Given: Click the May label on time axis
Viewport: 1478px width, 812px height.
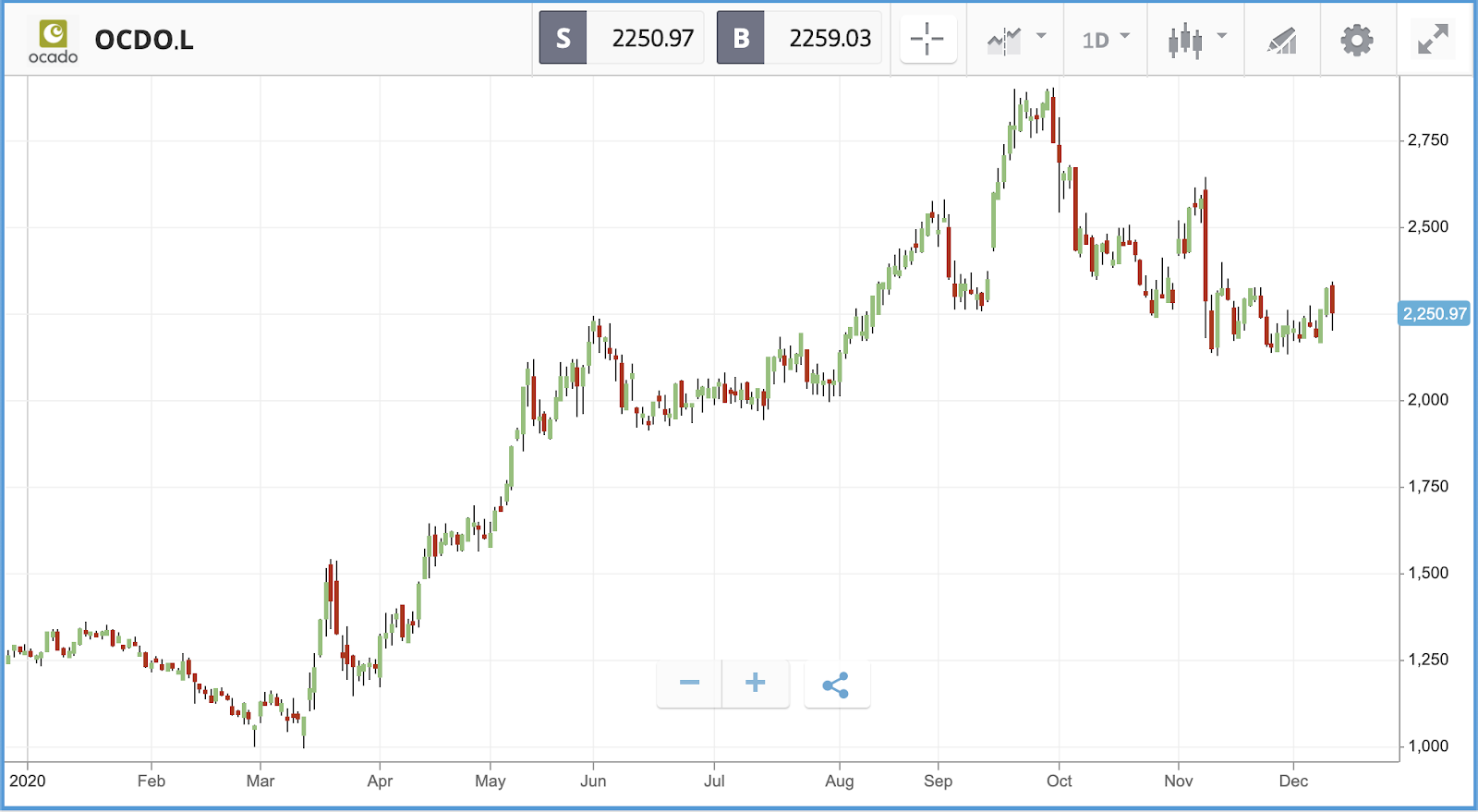Looking at the screenshot, I should [x=491, y=782].
